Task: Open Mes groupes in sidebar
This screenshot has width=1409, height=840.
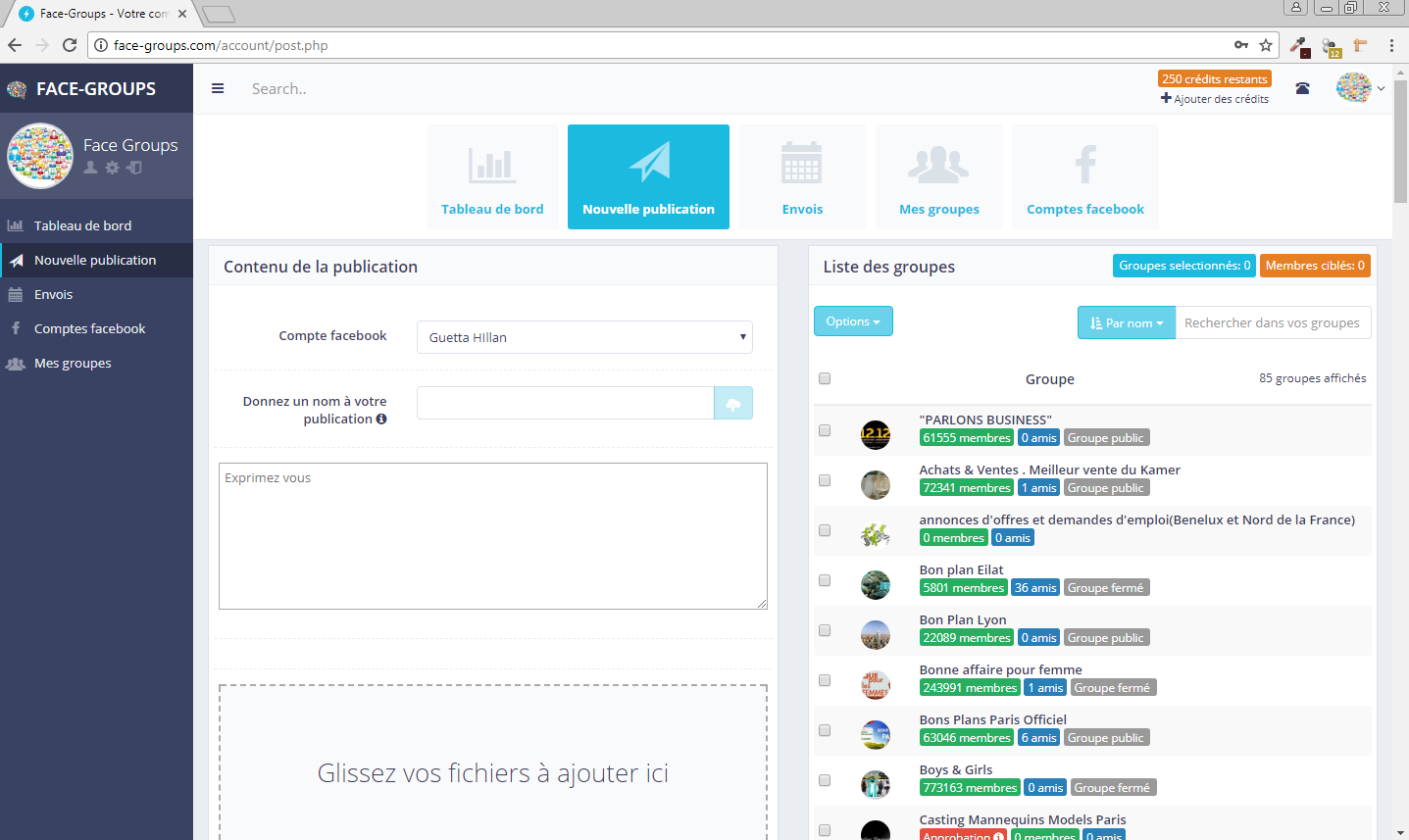Action: (x=73, y=363)
